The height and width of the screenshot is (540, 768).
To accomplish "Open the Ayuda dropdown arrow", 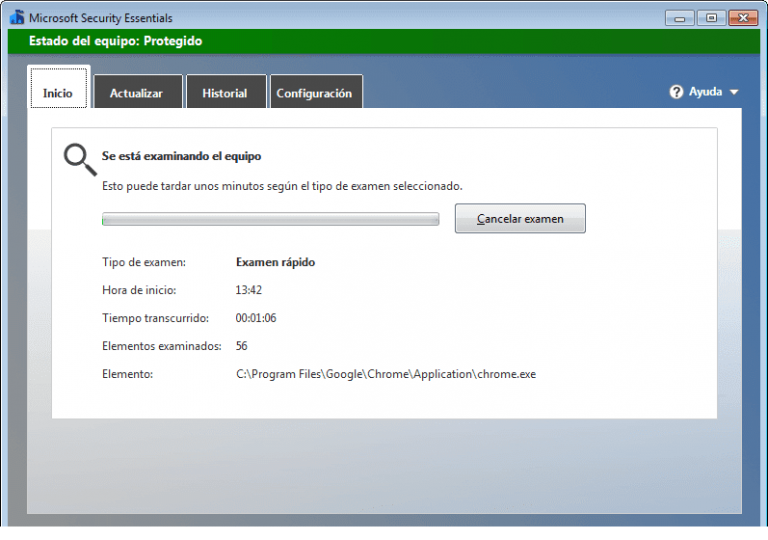I will tap(734, 92).
